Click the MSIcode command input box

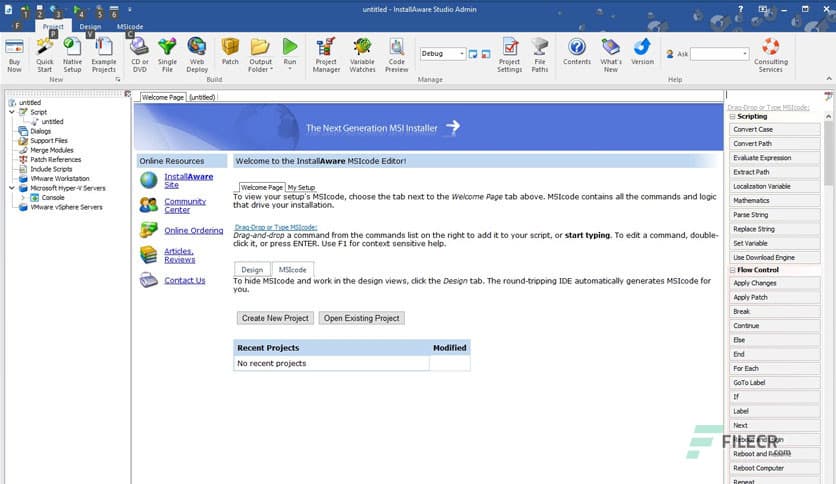pyautogui.click(x=774, y=95)
